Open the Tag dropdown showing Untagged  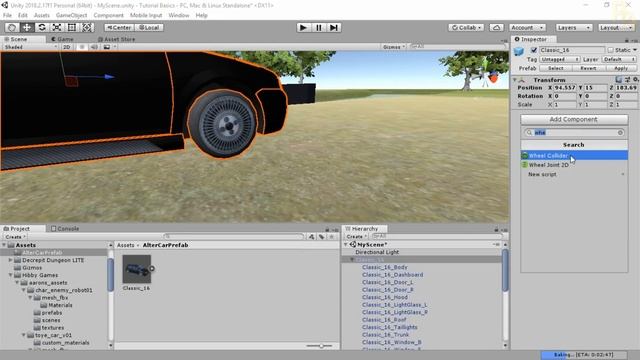pyautogui.click(x=560, y=59)
